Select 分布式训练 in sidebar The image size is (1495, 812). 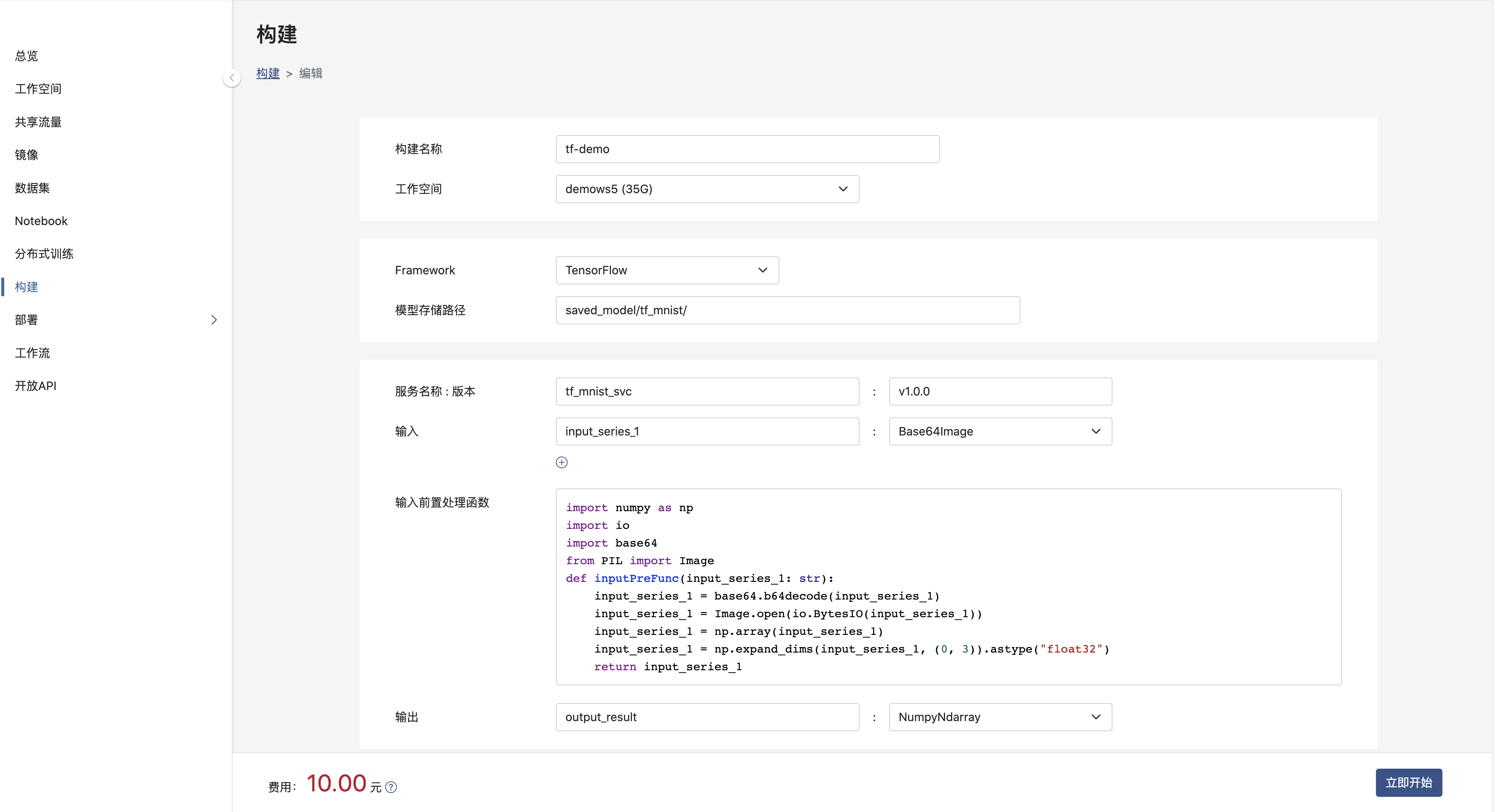click(x=44, y=254)
